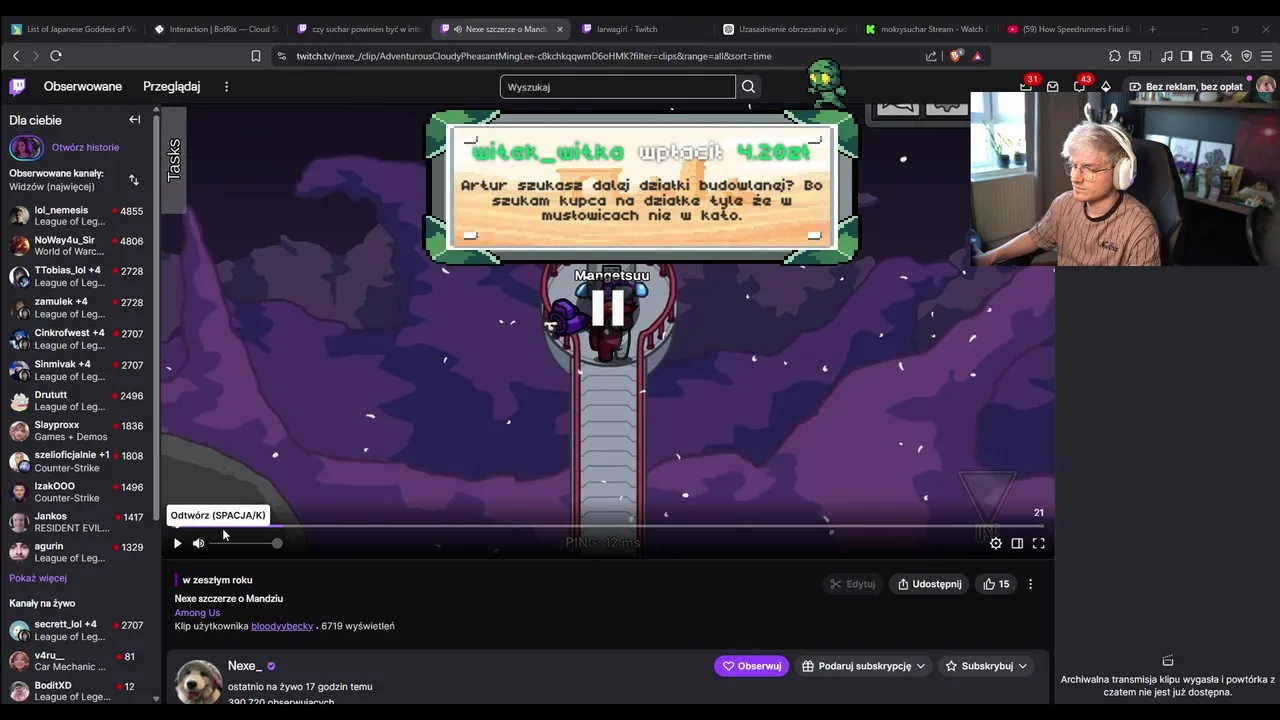
Task: Open Prime loot crown icon with badge 31
Action: (x=1026, y=87)
